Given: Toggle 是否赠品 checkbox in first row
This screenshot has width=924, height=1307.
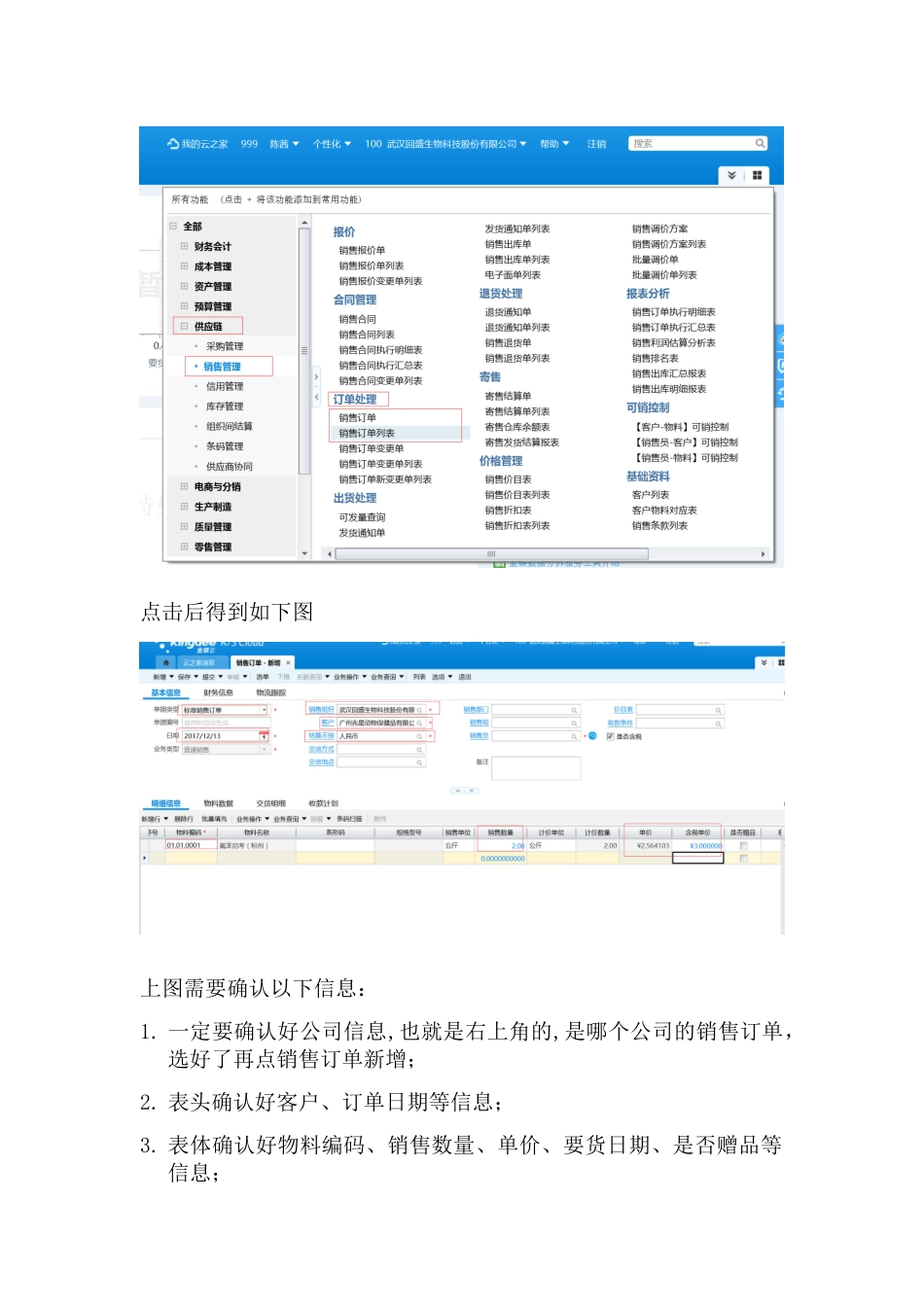Looking at the screenshot, I should [743, 846].
